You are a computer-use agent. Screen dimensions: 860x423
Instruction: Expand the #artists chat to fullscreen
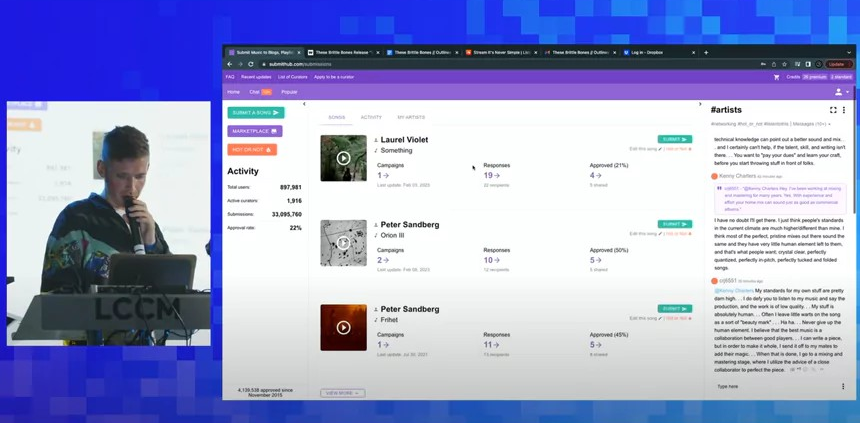[833, 110]
